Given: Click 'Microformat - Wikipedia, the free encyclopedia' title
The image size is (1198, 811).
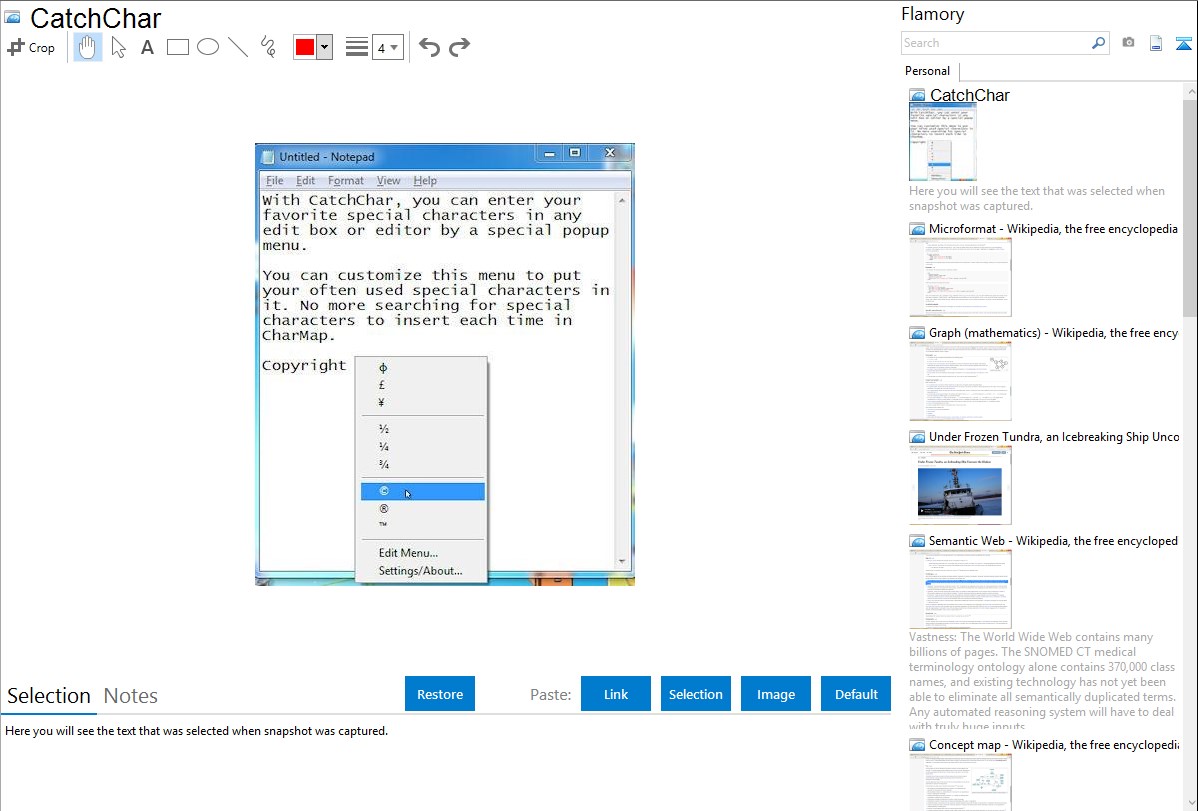Looking at the screenshot, I should coord(1053,229).
